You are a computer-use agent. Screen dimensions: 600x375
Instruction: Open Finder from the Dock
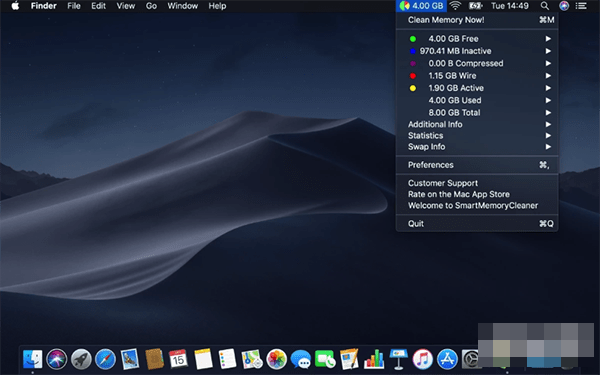(x=33, y=359)
